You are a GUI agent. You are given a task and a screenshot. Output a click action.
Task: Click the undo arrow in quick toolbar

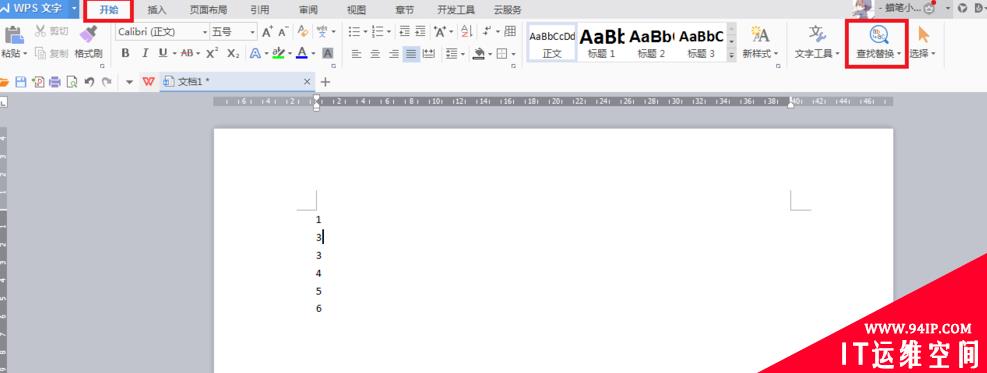[x=89, y=82]
